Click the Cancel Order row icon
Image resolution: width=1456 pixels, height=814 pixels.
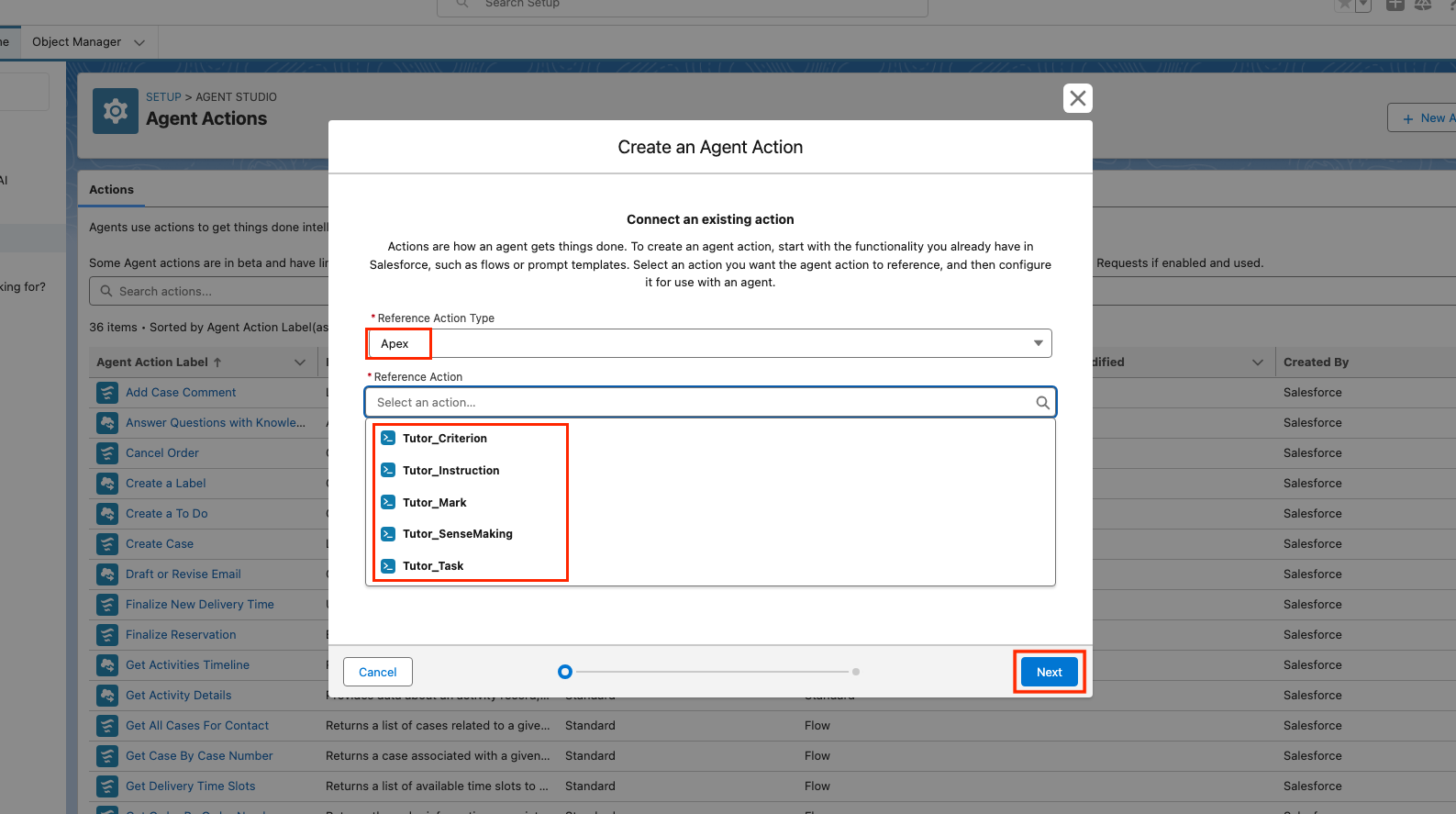point(107,453)
